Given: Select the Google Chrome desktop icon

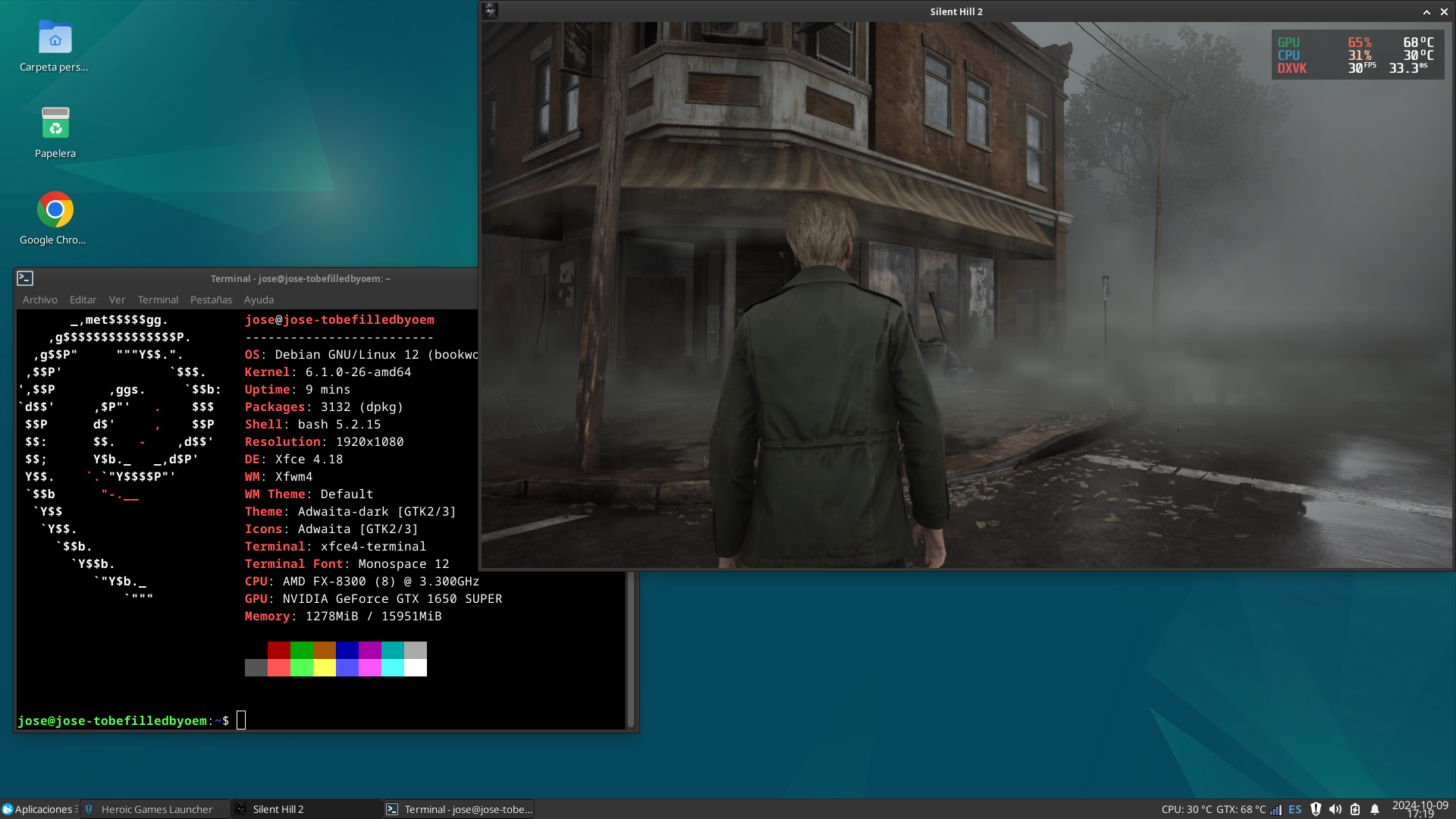Looking at the screenshot, I should pyautogui.click(x=55, y=209).
